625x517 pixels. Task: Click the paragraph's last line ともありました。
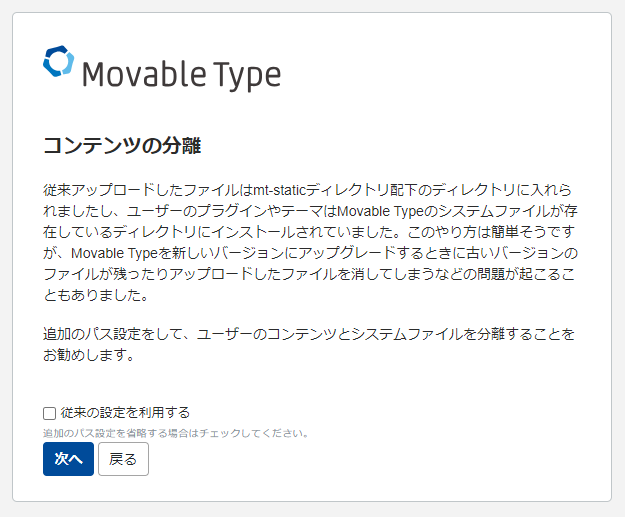96,295
